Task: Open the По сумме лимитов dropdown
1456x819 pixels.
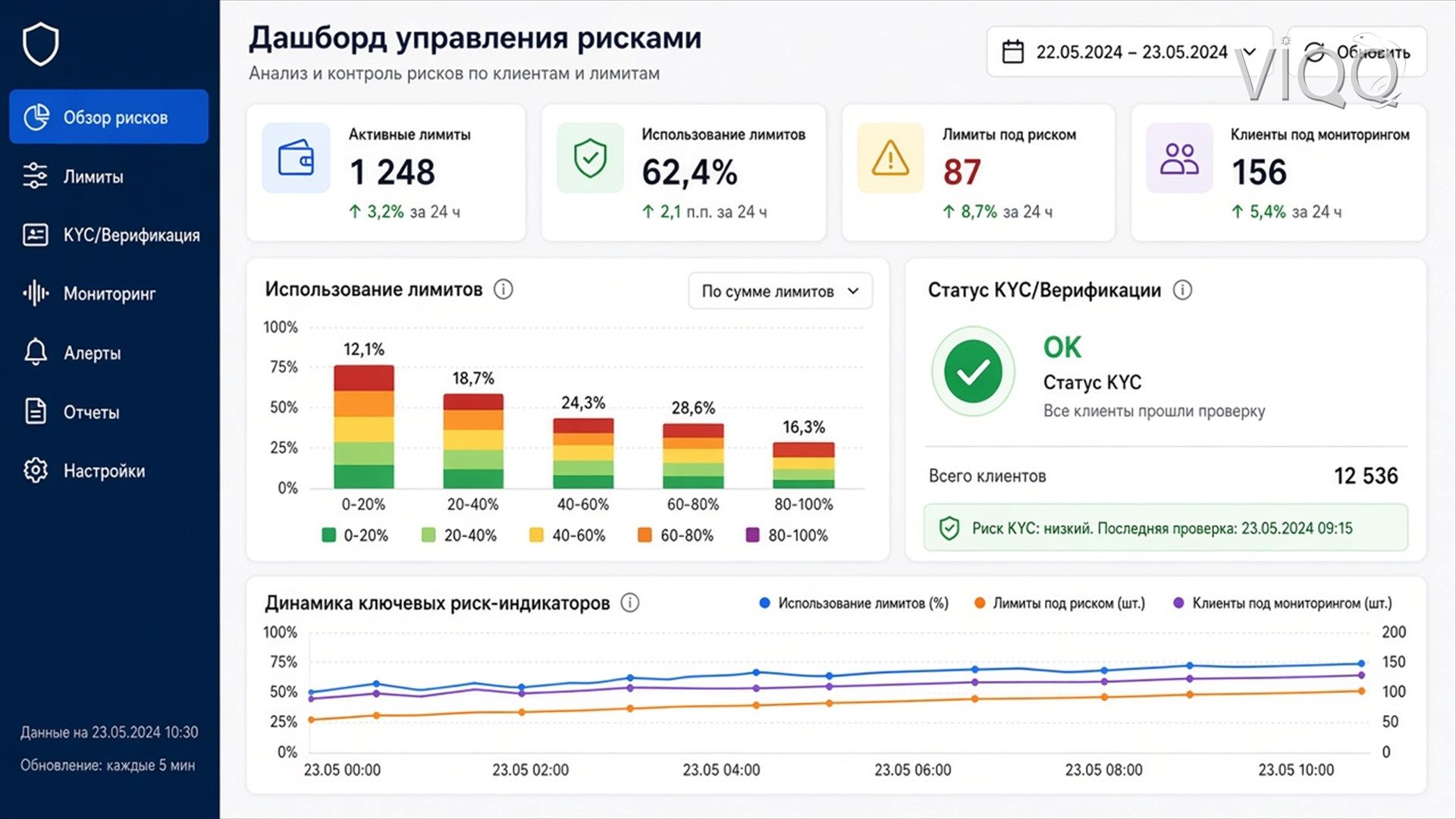Action: [x=780, y=291]
